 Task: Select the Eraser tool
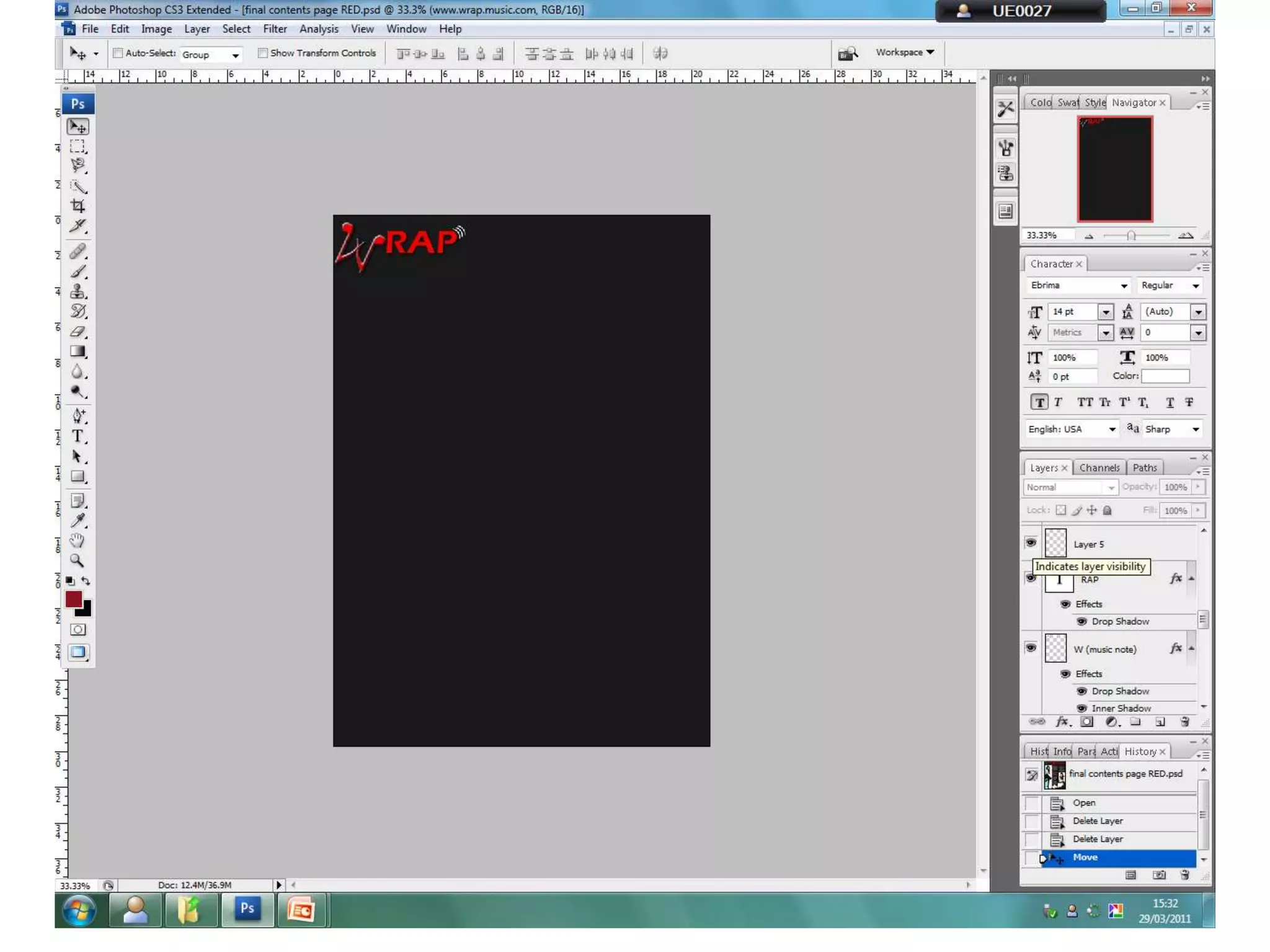[78, 332]
